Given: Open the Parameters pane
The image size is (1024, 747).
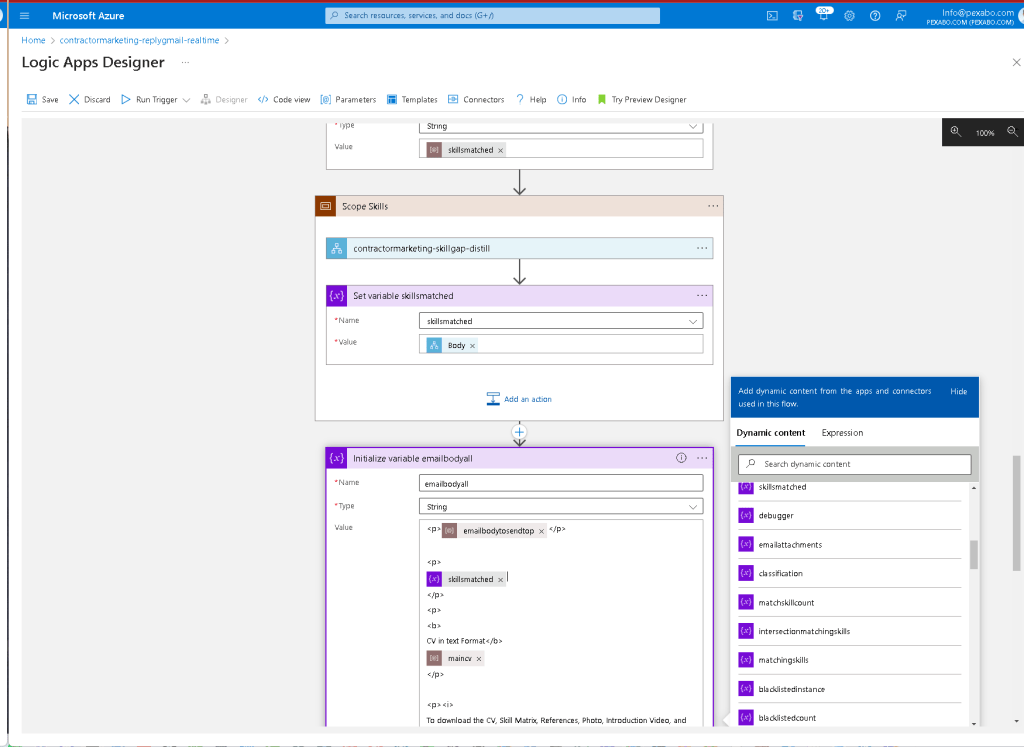Looking at the screenshot, I should tap(348, 99).
